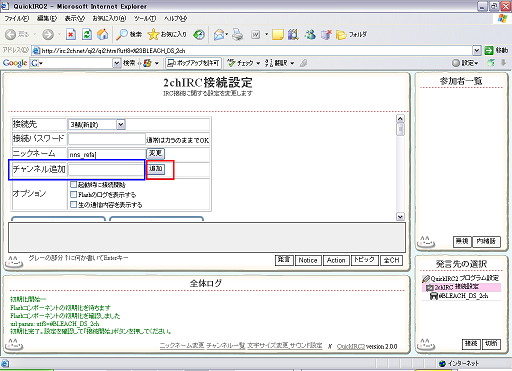Click the settings panel scrollbar down arrow
The image size is (512, 371).
[x=400, y=217]
